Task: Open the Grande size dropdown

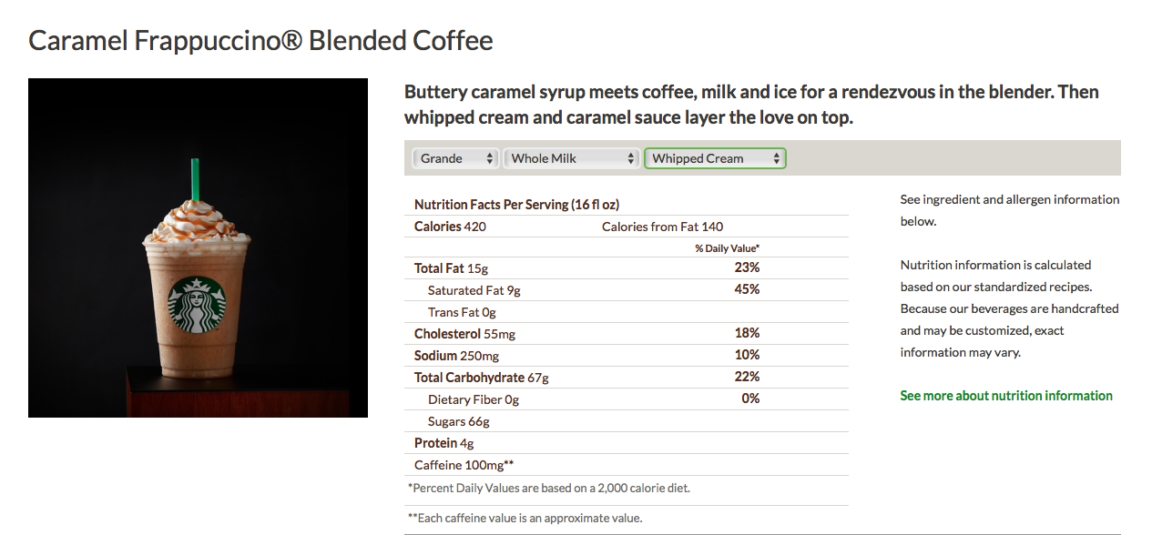Action: 456,158
